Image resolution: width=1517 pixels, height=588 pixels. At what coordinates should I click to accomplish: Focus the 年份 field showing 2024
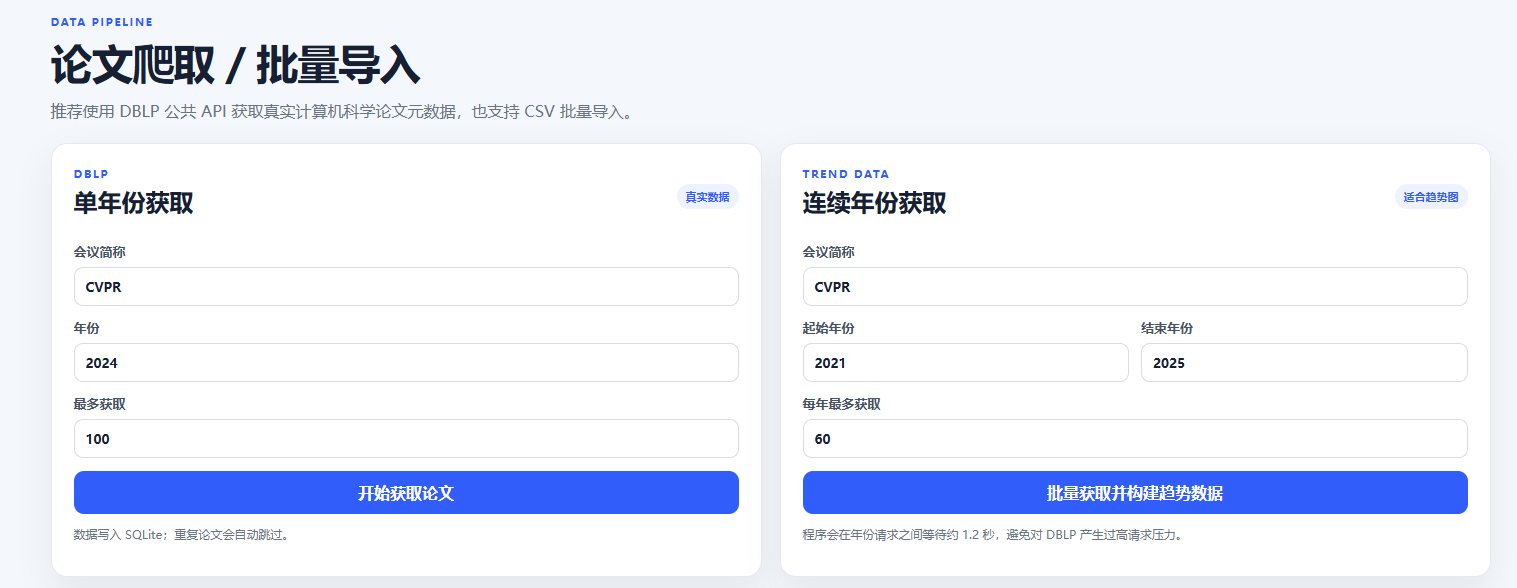(x=406, y=362)
